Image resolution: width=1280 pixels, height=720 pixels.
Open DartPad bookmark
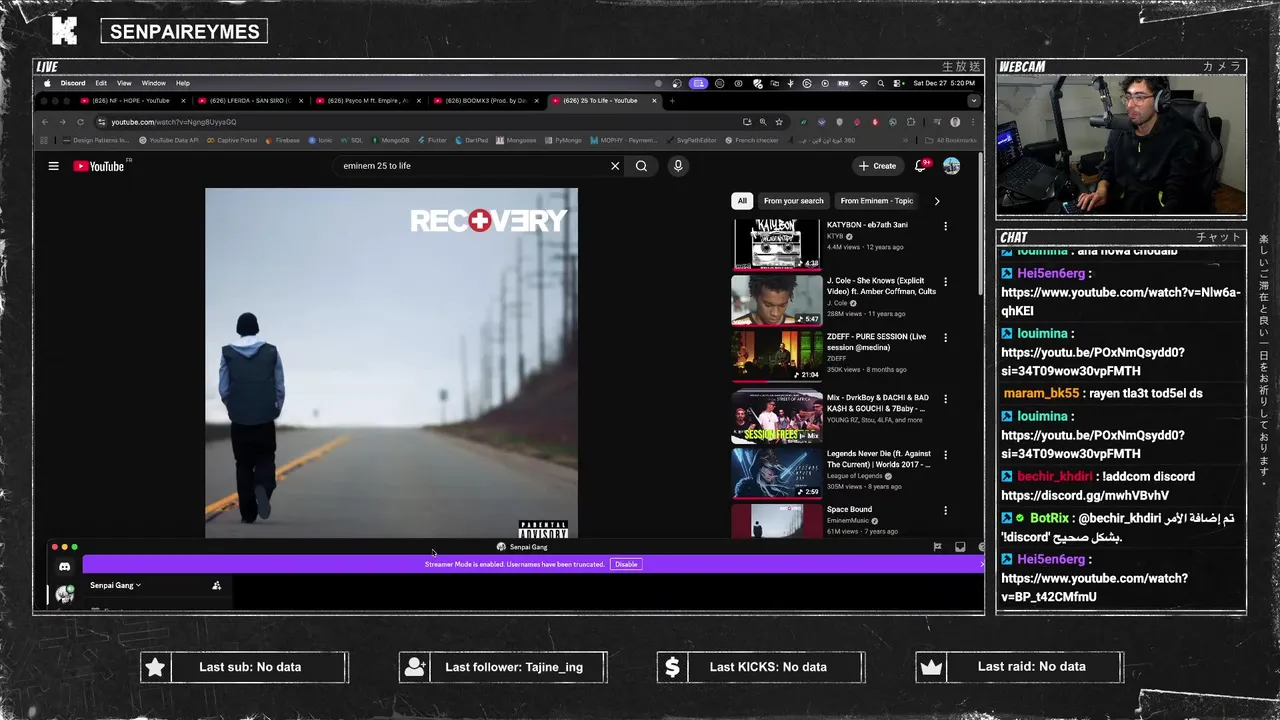pyautogui.click(x=472, y=140)
